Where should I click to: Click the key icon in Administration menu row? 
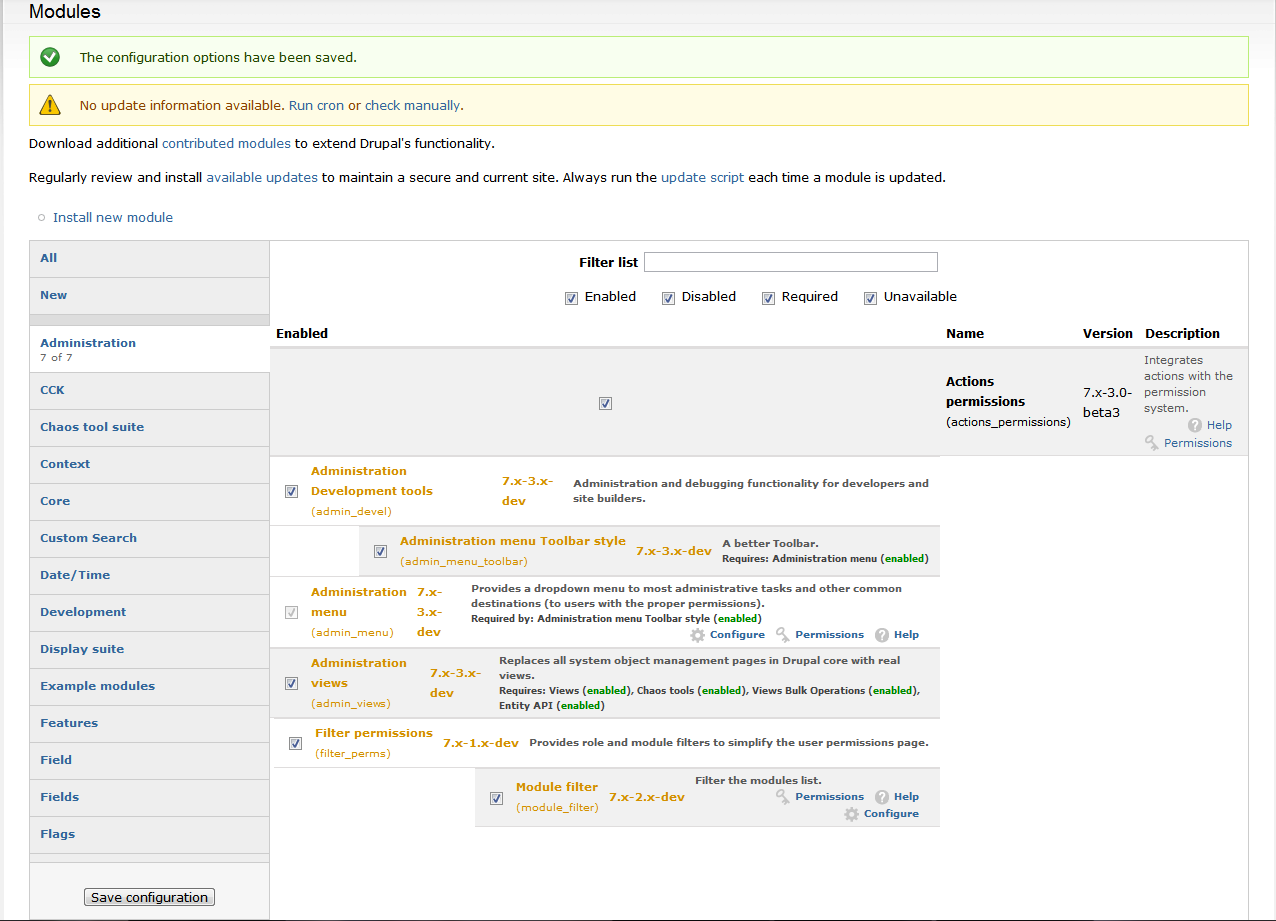[x=783, y=635]
